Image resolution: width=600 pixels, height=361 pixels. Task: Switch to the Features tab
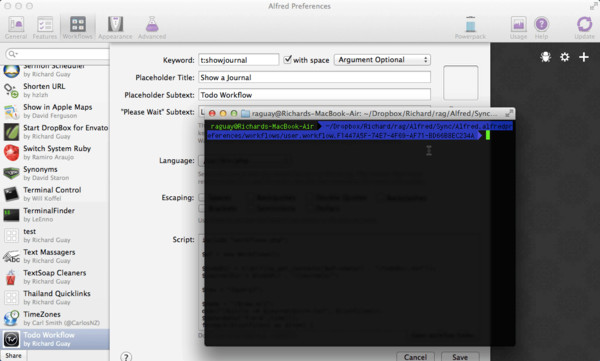(x=45, y=28)
